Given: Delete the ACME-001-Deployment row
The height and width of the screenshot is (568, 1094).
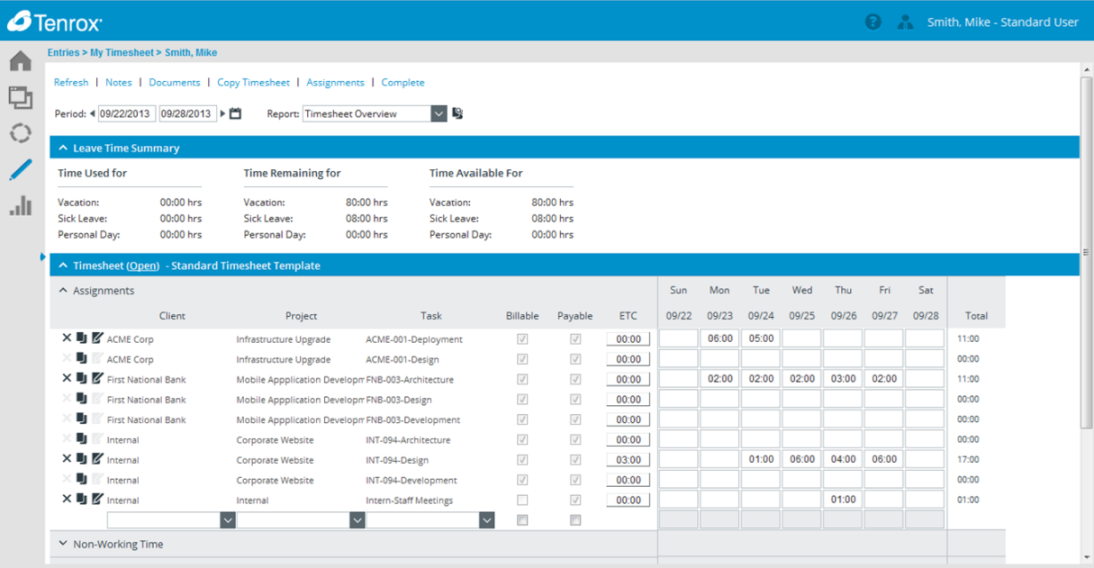Looking at the screenshot, I should 66,338.
